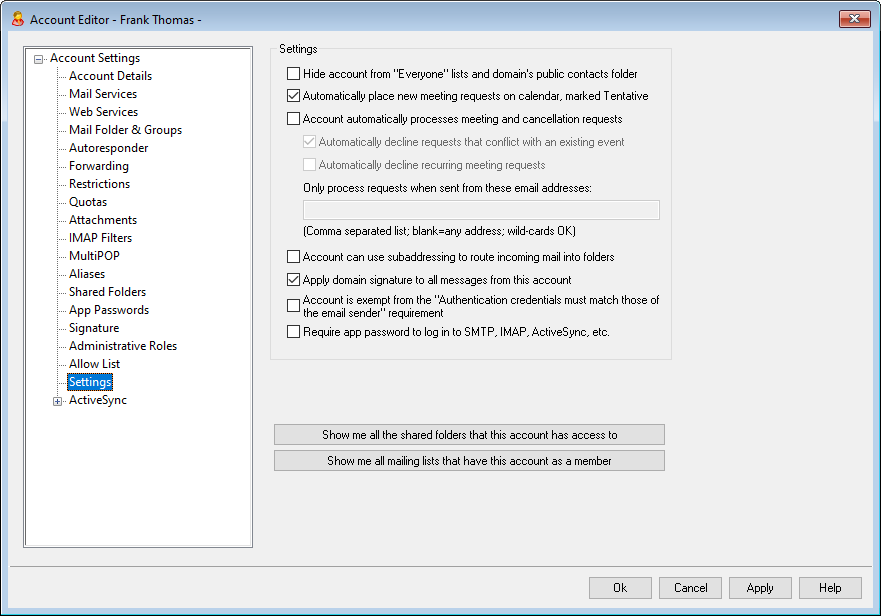
Task: Click the Account Editor title bar icon
Action: (x=17, y=19)
